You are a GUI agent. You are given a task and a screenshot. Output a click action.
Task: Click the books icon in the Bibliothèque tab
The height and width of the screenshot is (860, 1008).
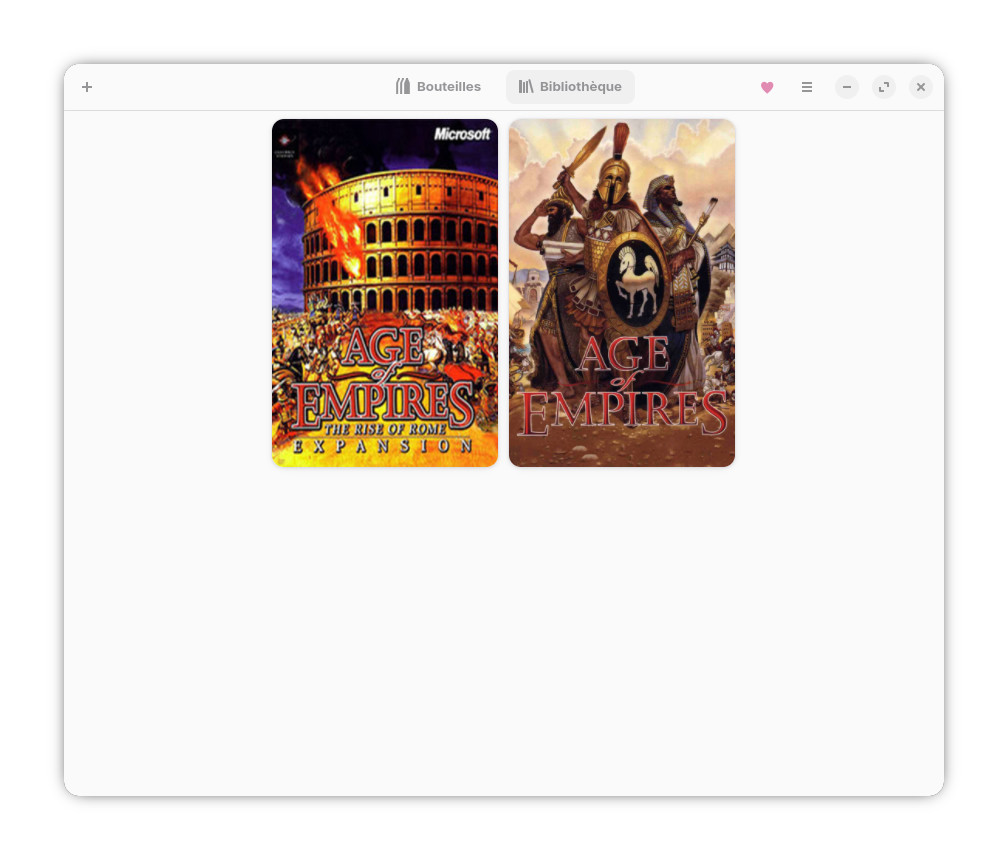coord(526,87)
